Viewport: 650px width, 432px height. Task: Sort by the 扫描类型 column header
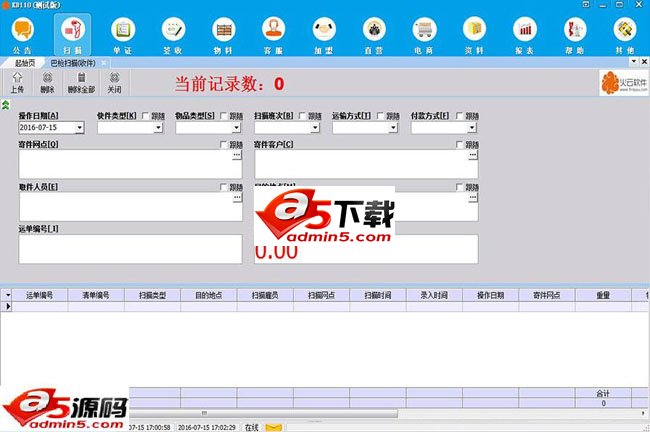click(x=152, y=295)
